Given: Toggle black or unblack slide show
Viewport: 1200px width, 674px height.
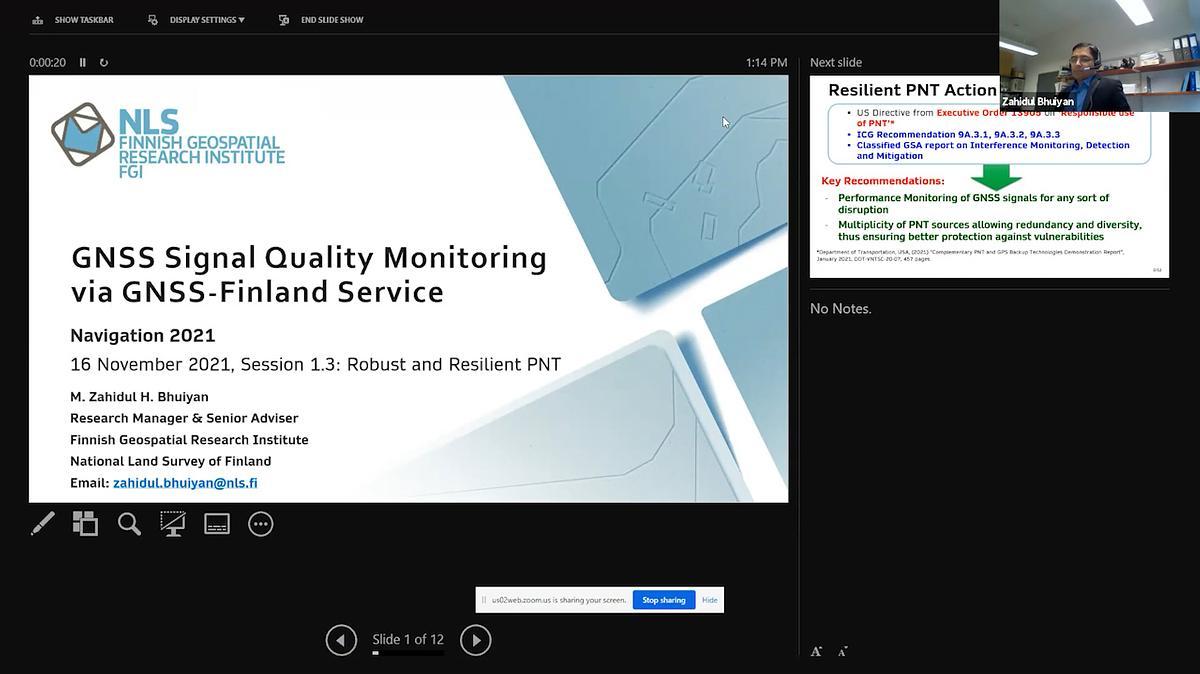Looking at the screenshot, I should pyautogui.click(x=173, y=523).
